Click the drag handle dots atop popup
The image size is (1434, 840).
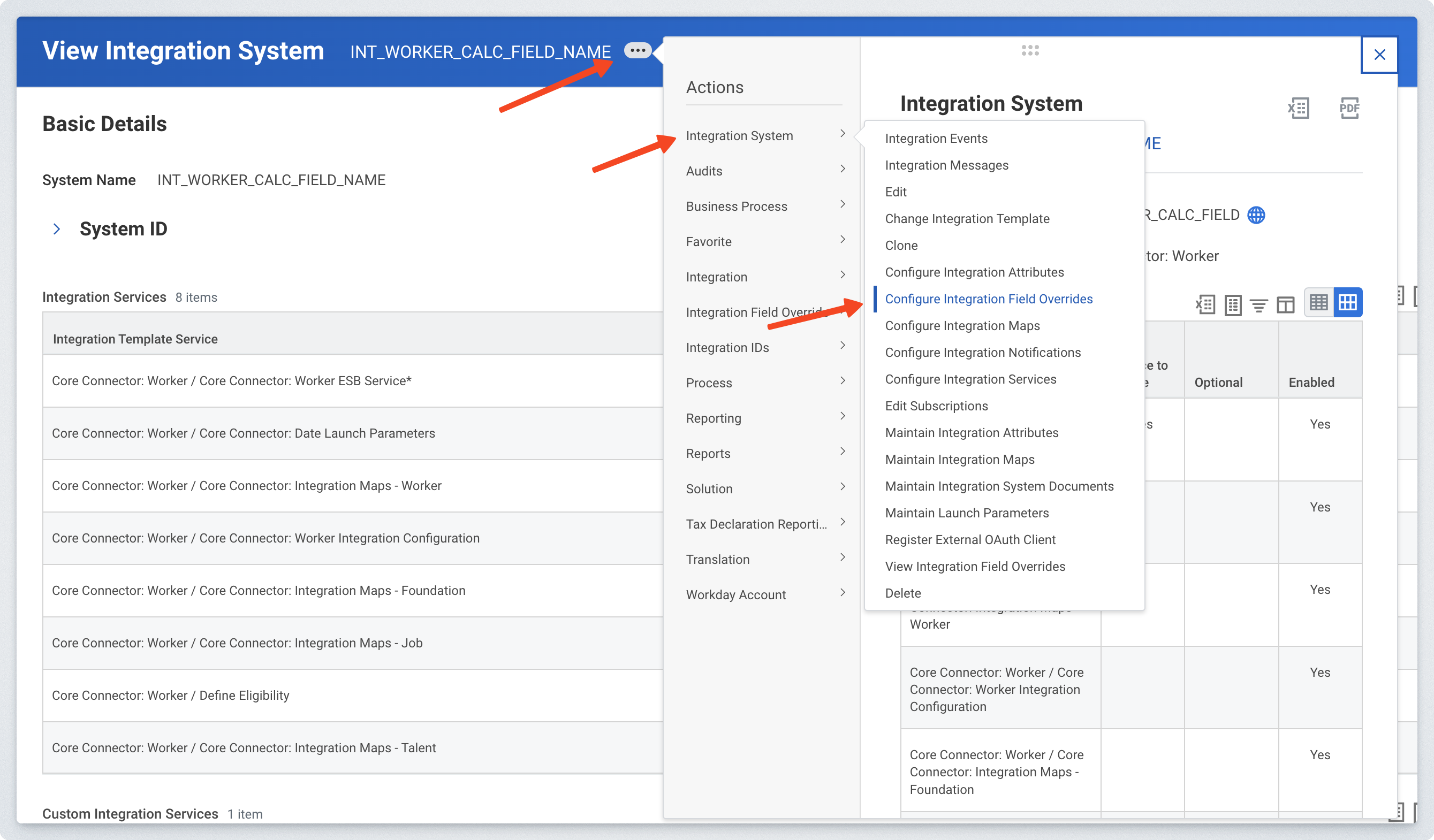coord(1030,51)
